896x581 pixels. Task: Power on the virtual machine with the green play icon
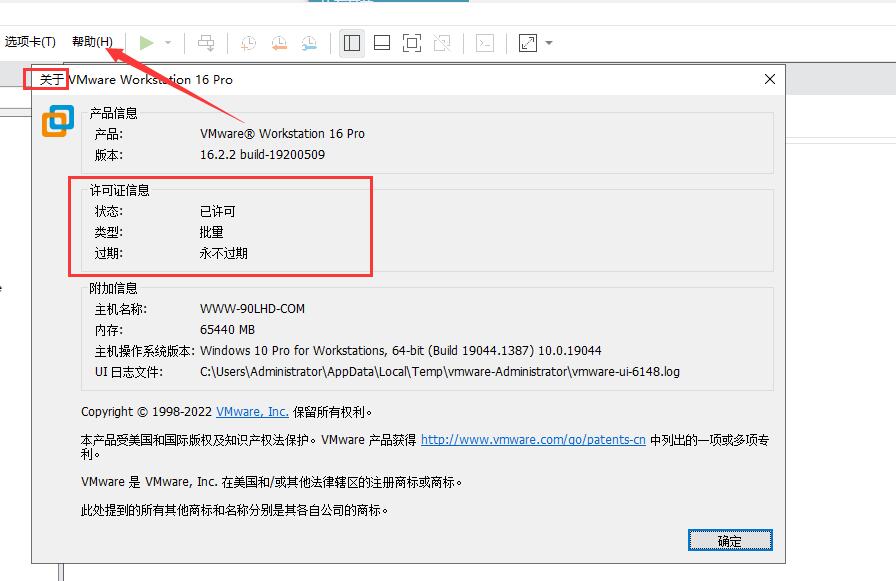(x=147, y=43)
